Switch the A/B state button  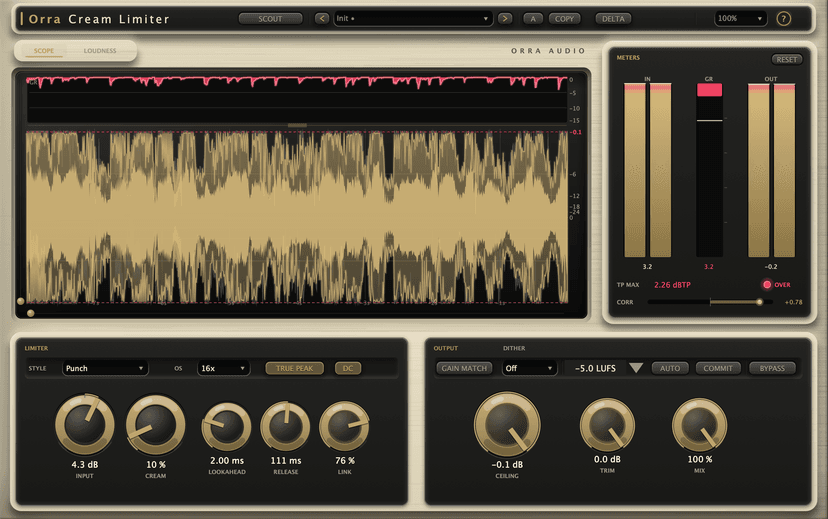coord(533,18)
